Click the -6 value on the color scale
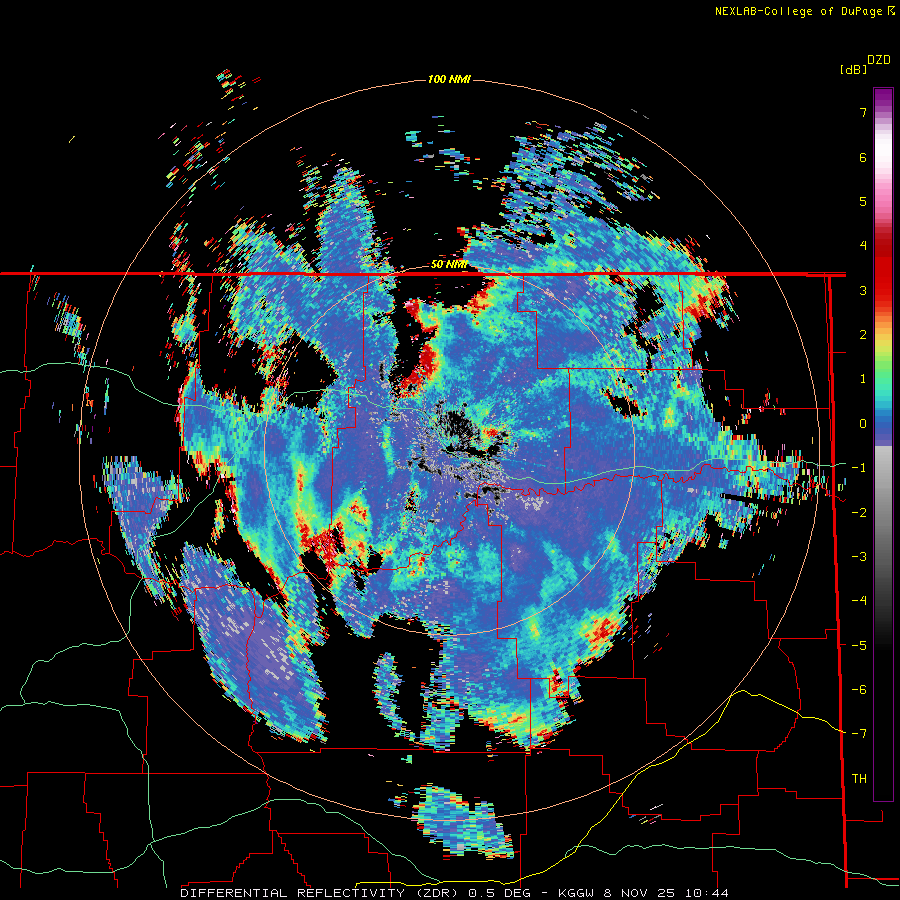 click(859, 690)
